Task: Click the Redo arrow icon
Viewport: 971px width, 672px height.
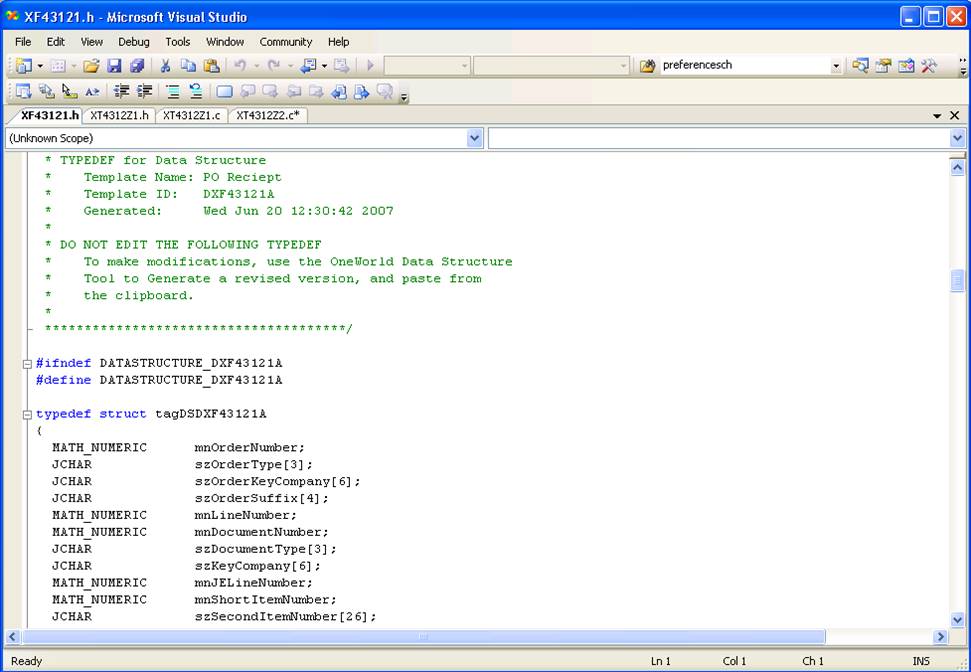Action: click(273, 66)
